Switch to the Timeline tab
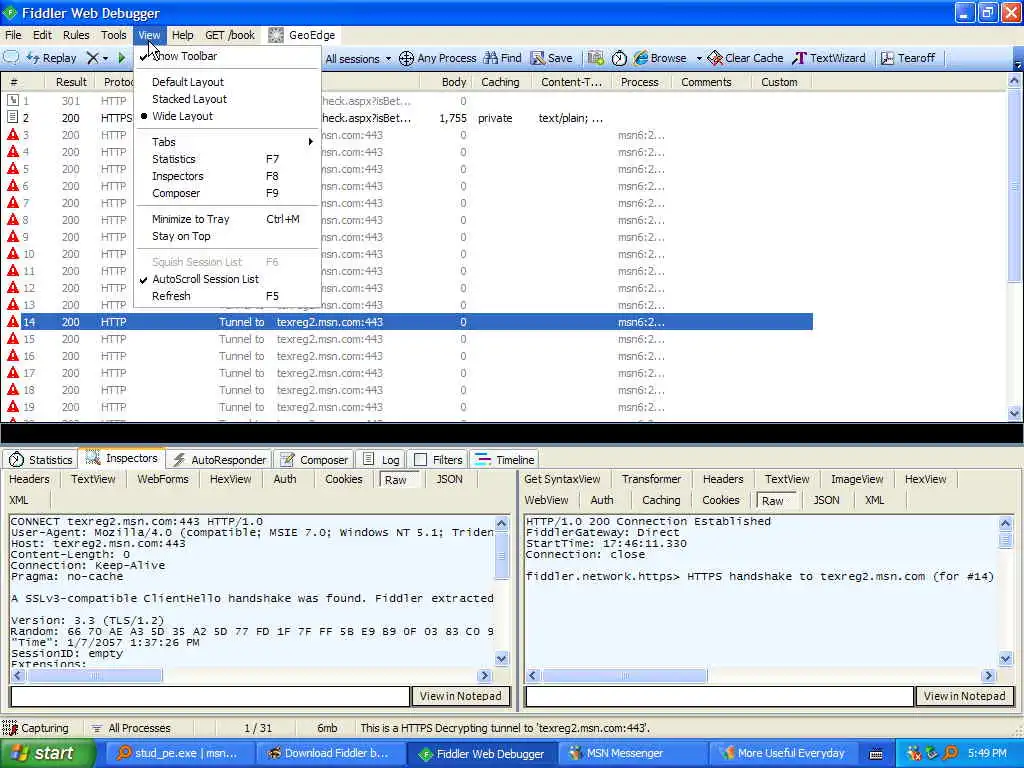The width and height of the screenshot is (1024, 768). 505,460
